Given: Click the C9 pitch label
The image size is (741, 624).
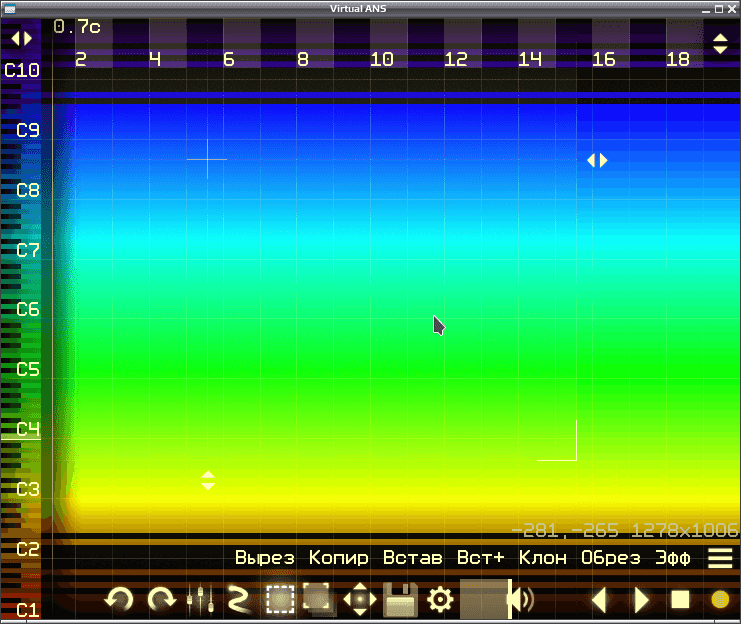Looking at the screenshot, I should coord(27,130).
